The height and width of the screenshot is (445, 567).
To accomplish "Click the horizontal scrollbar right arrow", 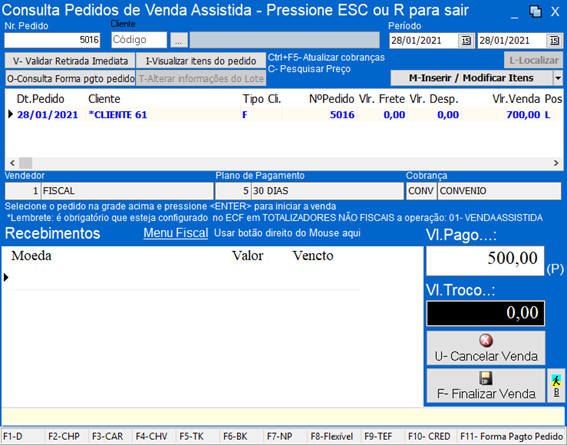I will click(x=556, y=163).
